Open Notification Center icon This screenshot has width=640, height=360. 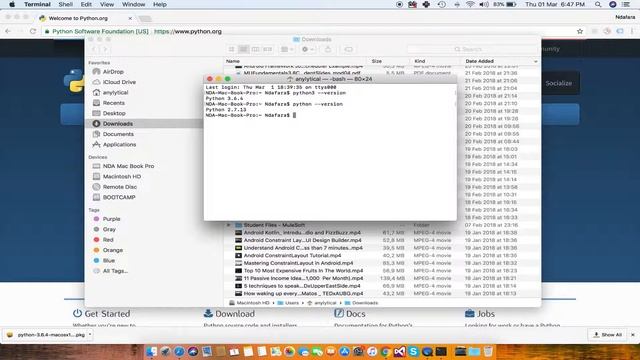[x=626, y=4]
